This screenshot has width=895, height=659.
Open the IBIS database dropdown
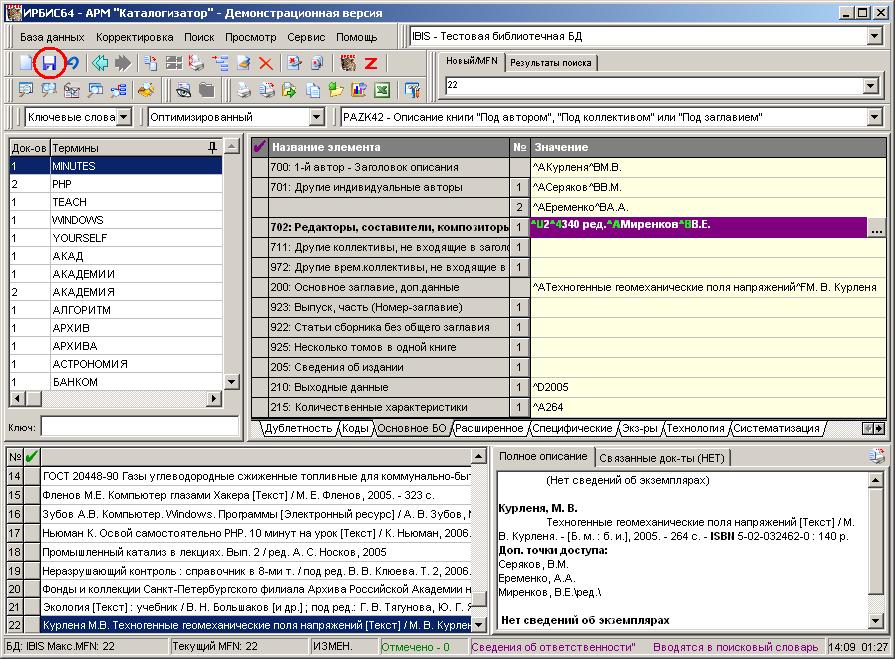(874, 37)
